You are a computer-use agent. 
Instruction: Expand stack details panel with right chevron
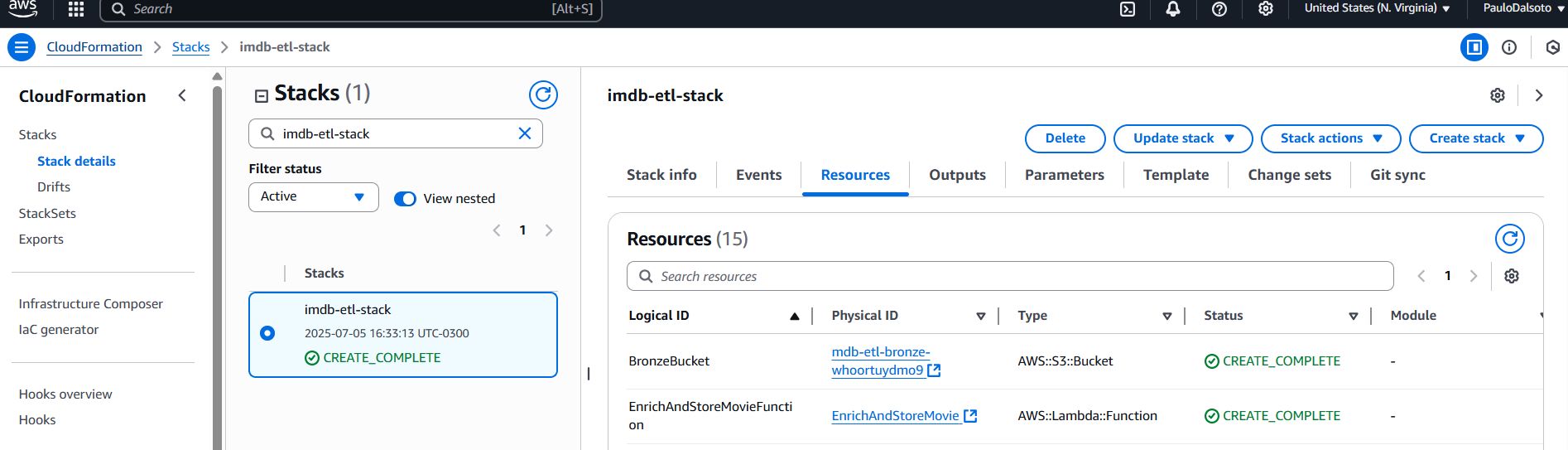click(1539, 95)
